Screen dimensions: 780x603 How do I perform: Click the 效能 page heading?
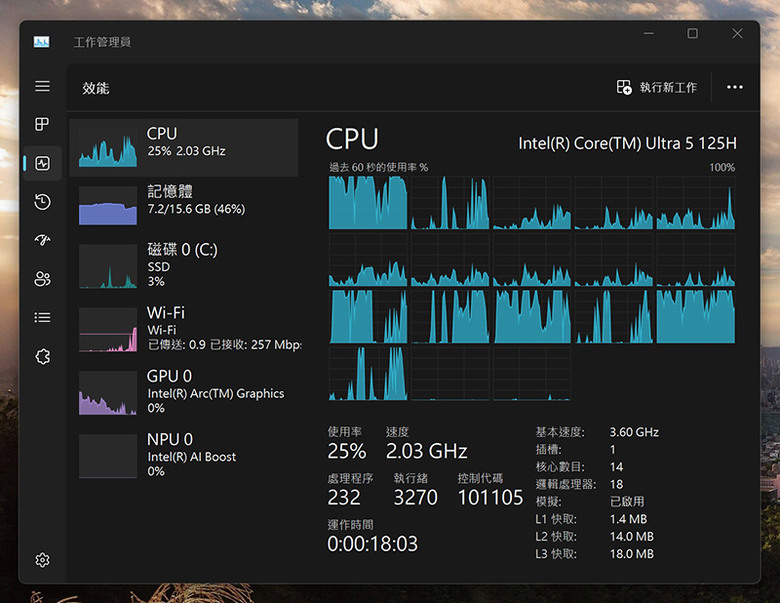(x=96, y=88)
